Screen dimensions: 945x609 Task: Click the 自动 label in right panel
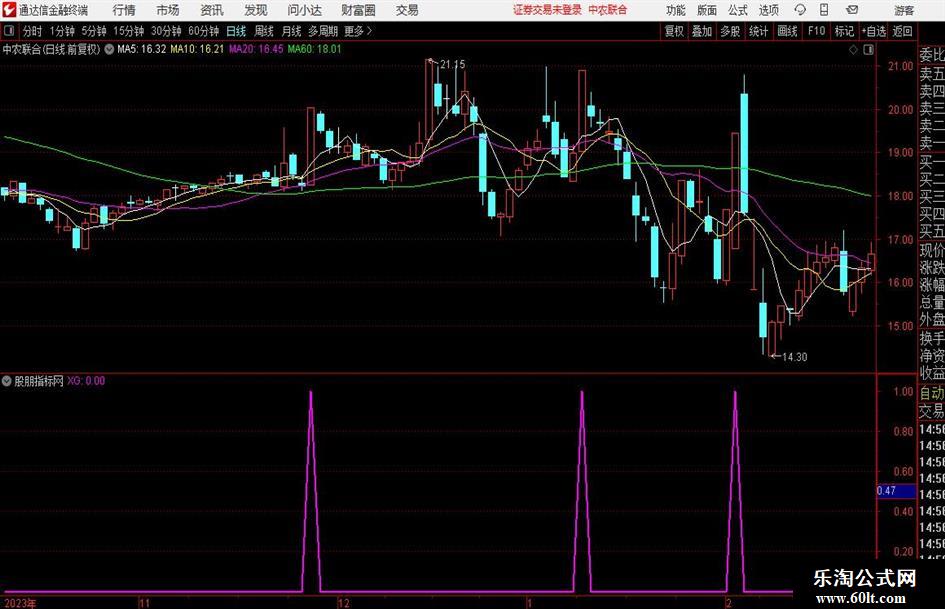932,393
